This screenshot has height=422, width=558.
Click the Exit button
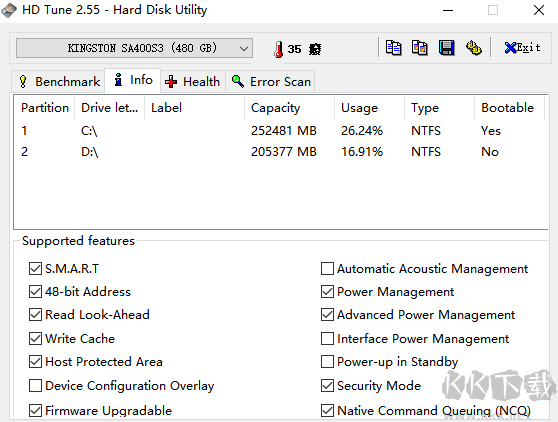click(522, 48)
